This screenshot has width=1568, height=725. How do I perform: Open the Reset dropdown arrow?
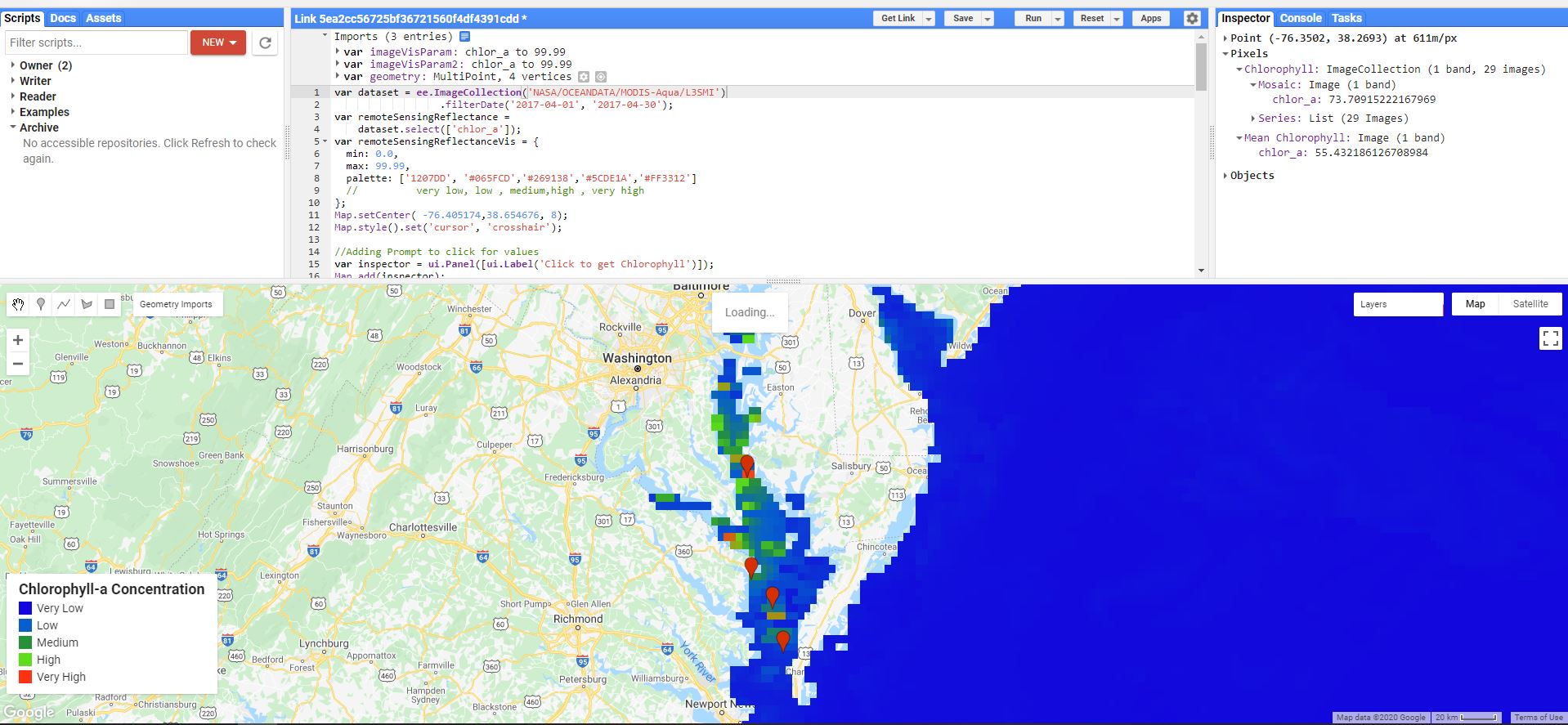click(x=1116, y=18)
